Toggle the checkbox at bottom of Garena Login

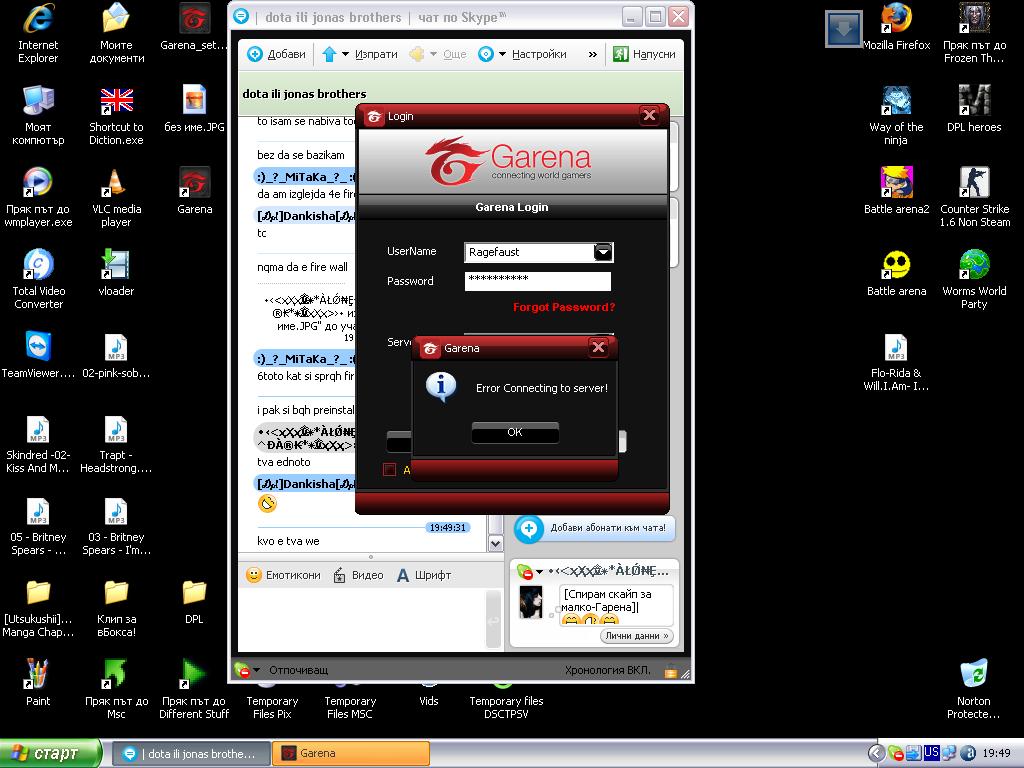(390, 469)
